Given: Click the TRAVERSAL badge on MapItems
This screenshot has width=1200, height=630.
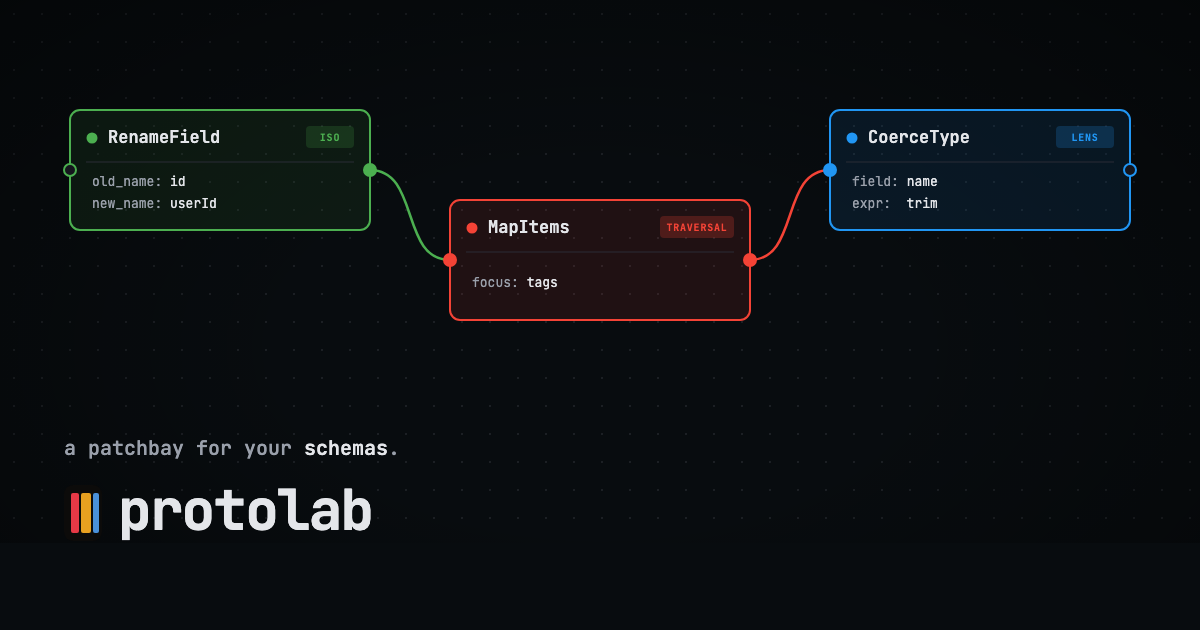Looking at the screenshot, I should pos(697,227).
